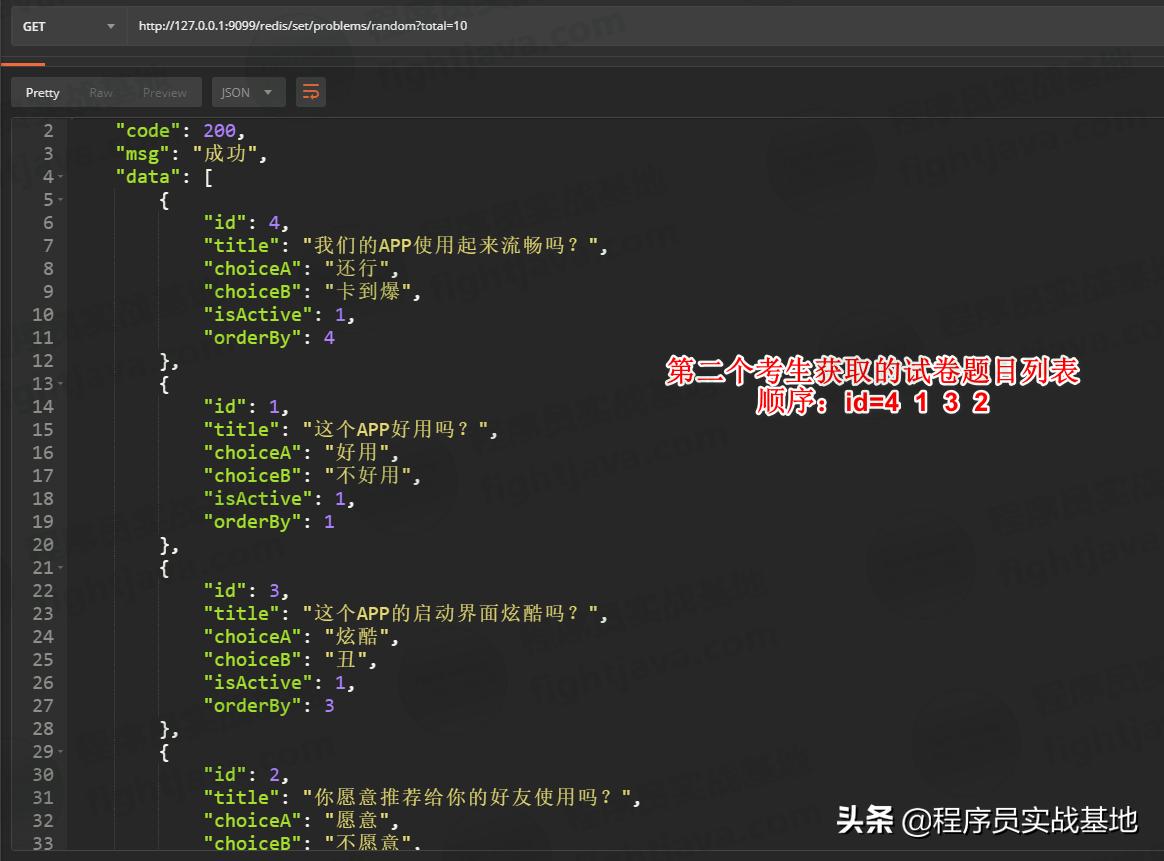Collapse the "data" array fold arrow at line 4

click(x=60, y=177)
